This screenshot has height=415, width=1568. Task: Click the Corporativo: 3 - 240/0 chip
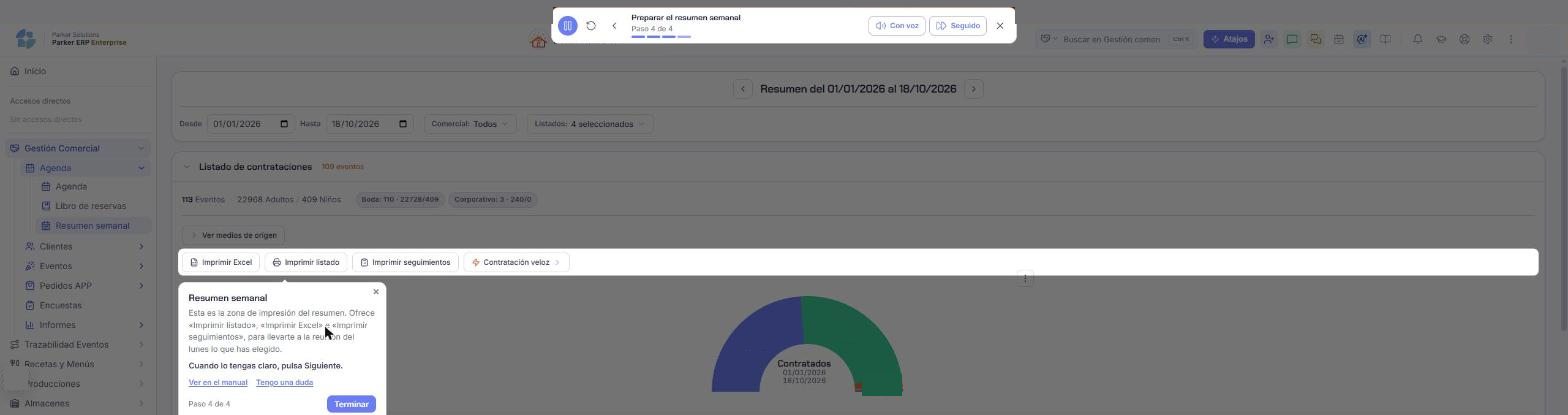493,199
